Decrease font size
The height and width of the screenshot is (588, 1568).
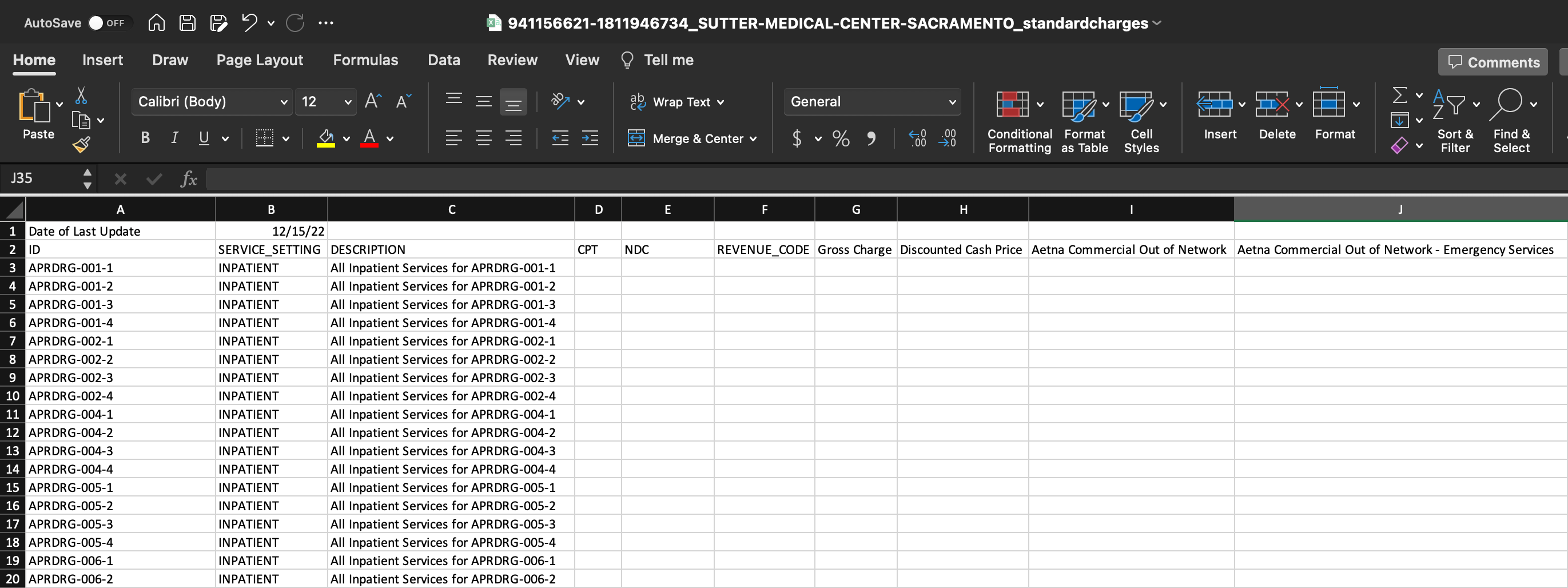[404, 101]
